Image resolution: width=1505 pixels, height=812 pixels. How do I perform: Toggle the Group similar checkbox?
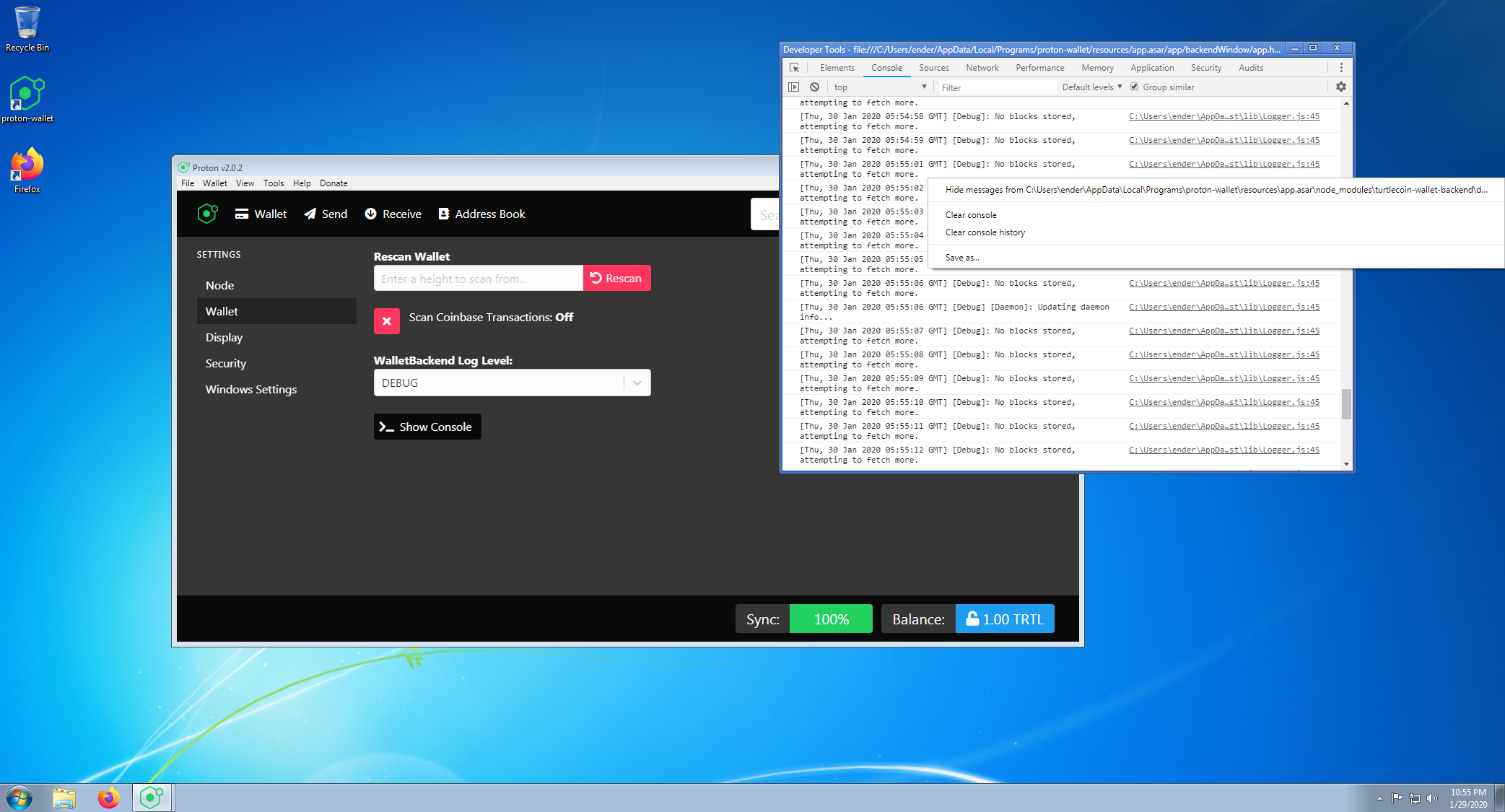[x=1134, y=87]
